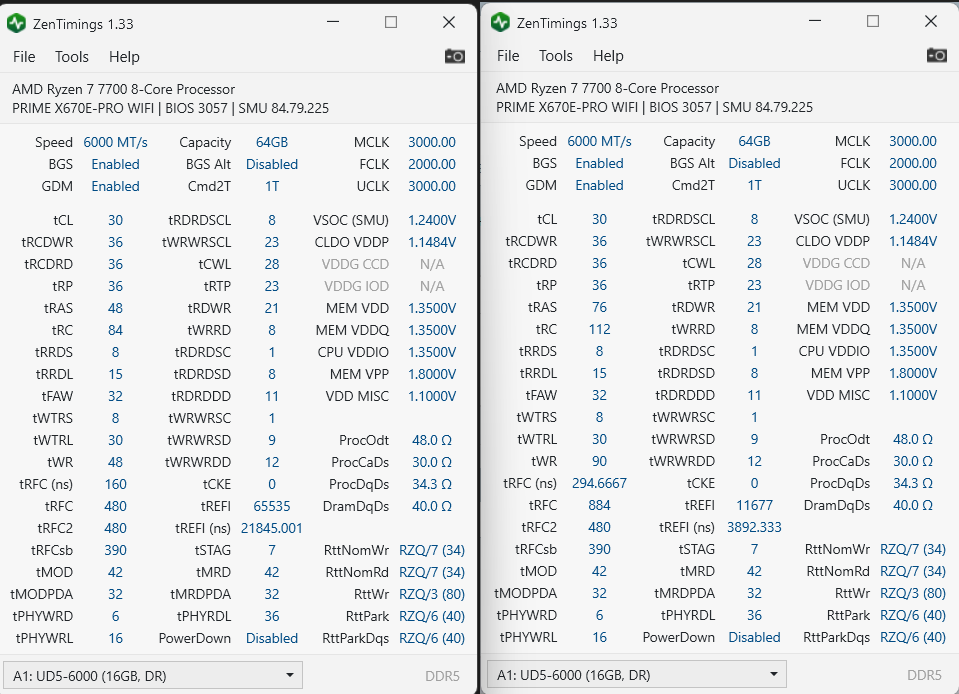This screenshot has width=959, height=694.
Task: Open Help menu in right ZenTimings window
Action: (x=608, y=56)
